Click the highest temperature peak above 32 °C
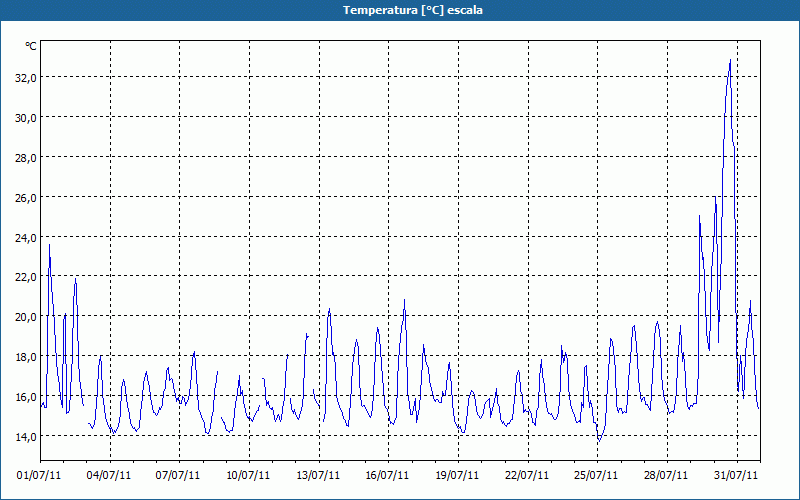The image size is (800, 500). click(730, 61)
